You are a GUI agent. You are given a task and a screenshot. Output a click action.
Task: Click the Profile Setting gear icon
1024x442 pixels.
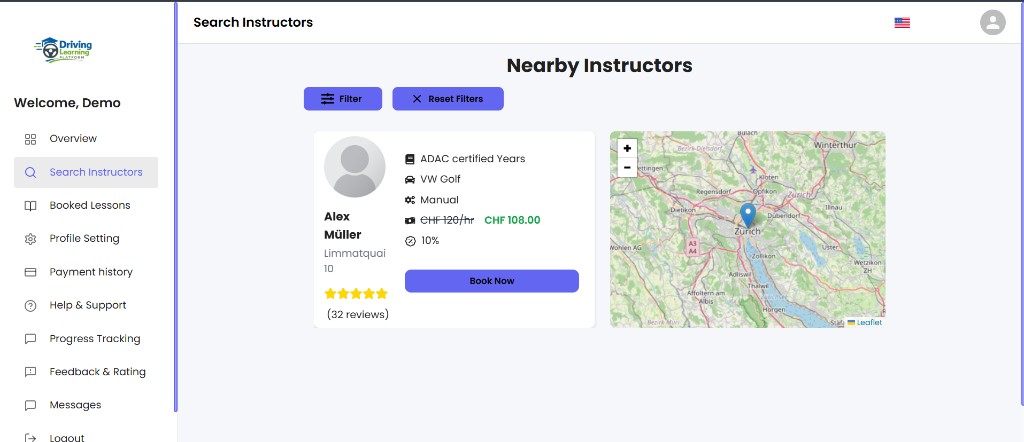(x=30, y=239)
